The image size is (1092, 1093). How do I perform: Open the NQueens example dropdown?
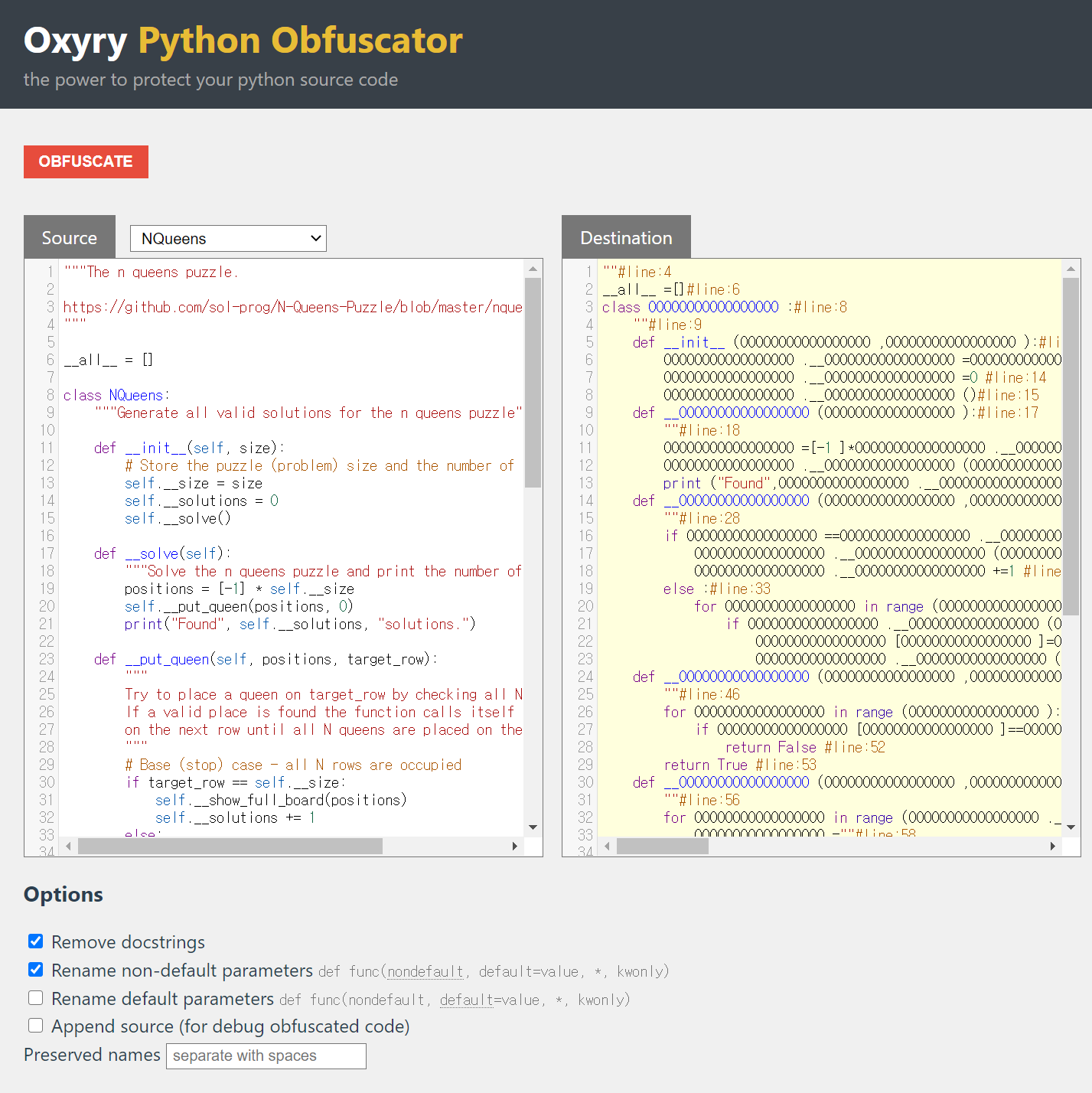click(x=228, y=238)
